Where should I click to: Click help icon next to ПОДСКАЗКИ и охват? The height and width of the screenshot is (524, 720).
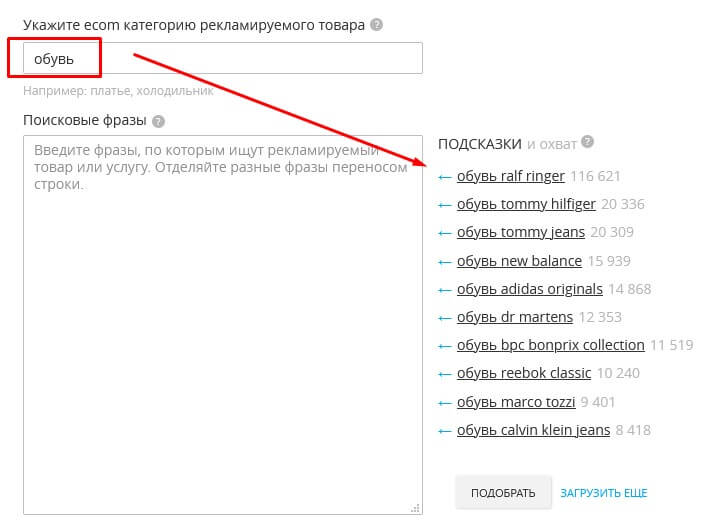[x=587, y=142]
